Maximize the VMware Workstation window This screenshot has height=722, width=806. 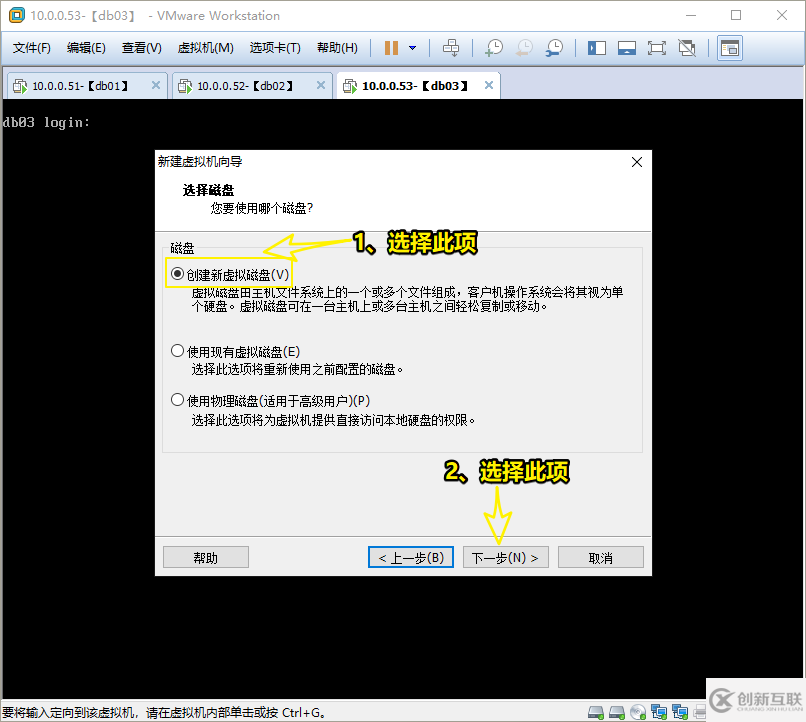pyautogui.click(x=736, y=15)
